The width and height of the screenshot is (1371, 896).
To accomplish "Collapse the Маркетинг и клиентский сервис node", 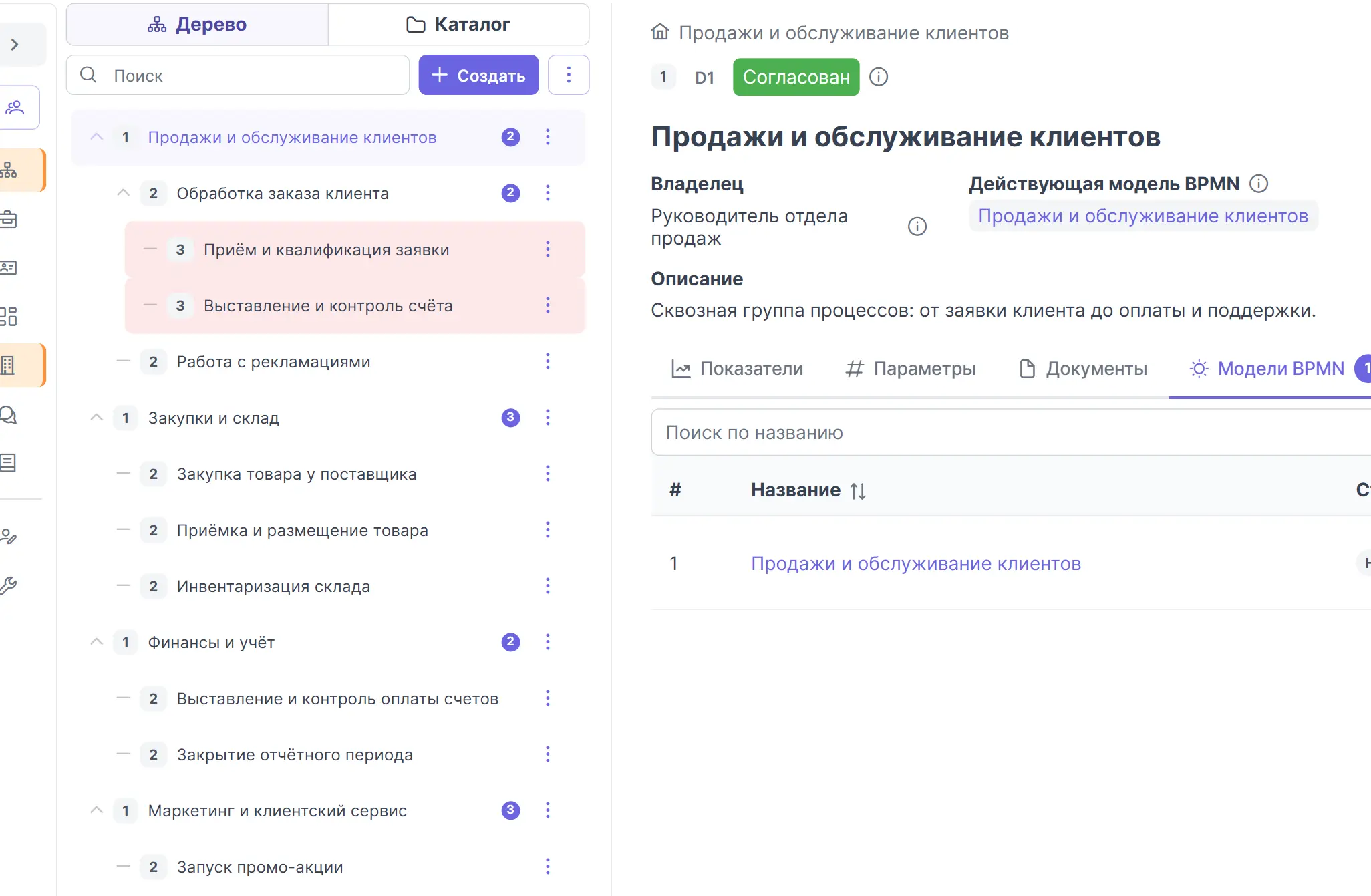I will point(97,810).
